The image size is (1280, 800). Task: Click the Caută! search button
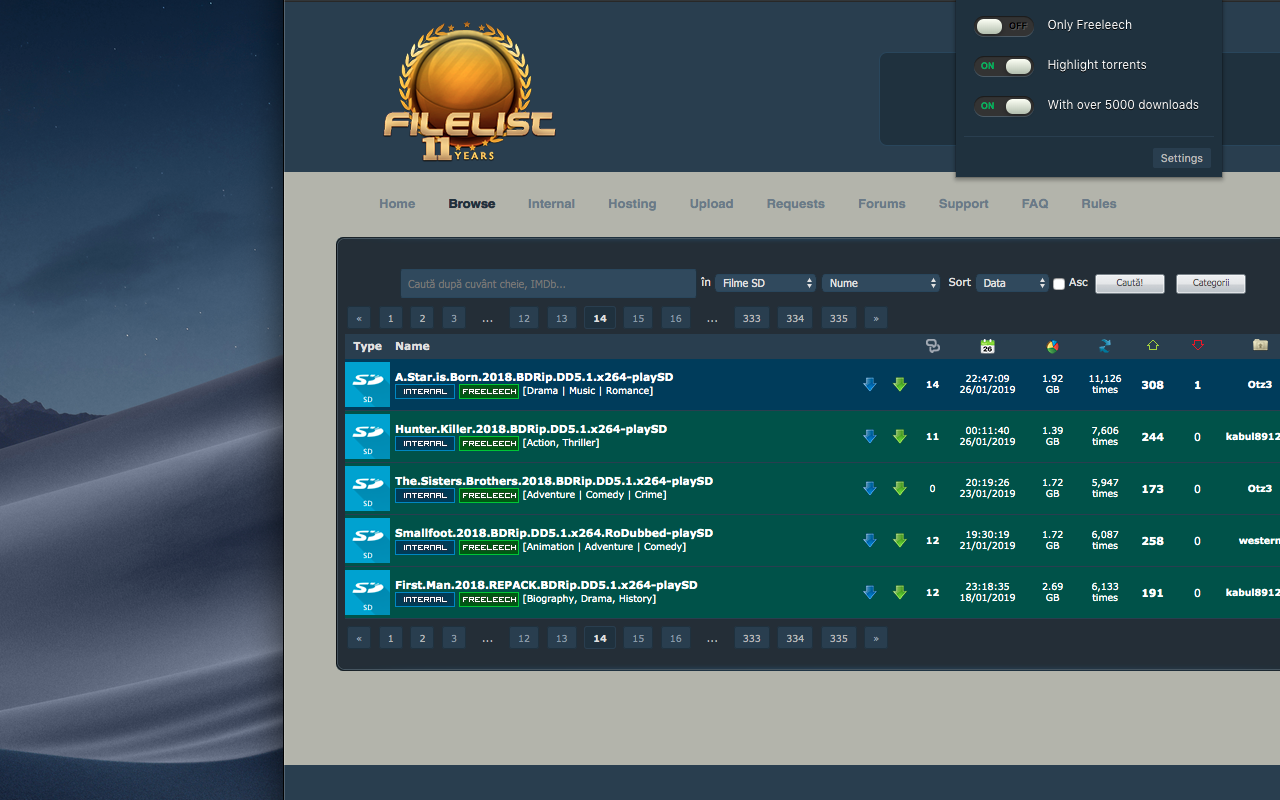(x=1130, y=283)
